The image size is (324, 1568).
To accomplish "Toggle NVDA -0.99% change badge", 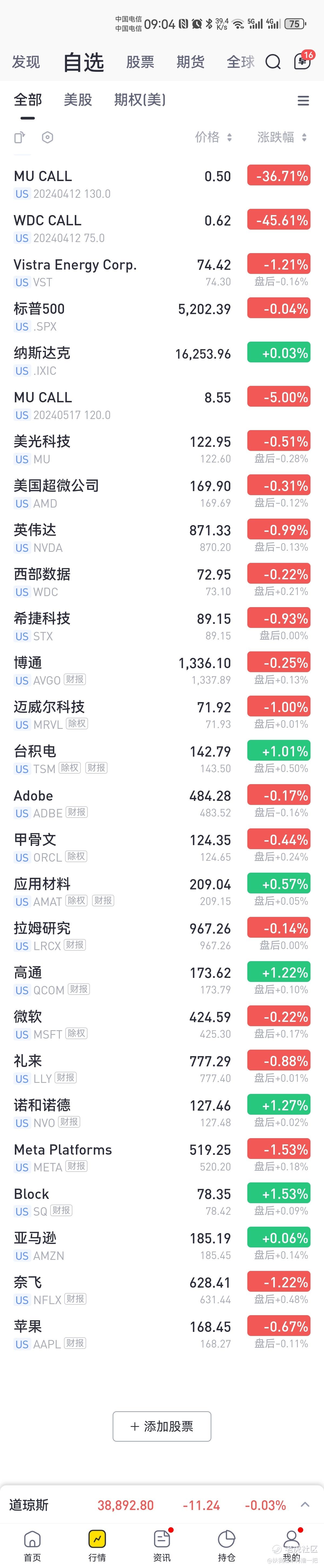I will pyautogui.click(x=279, y=530).
